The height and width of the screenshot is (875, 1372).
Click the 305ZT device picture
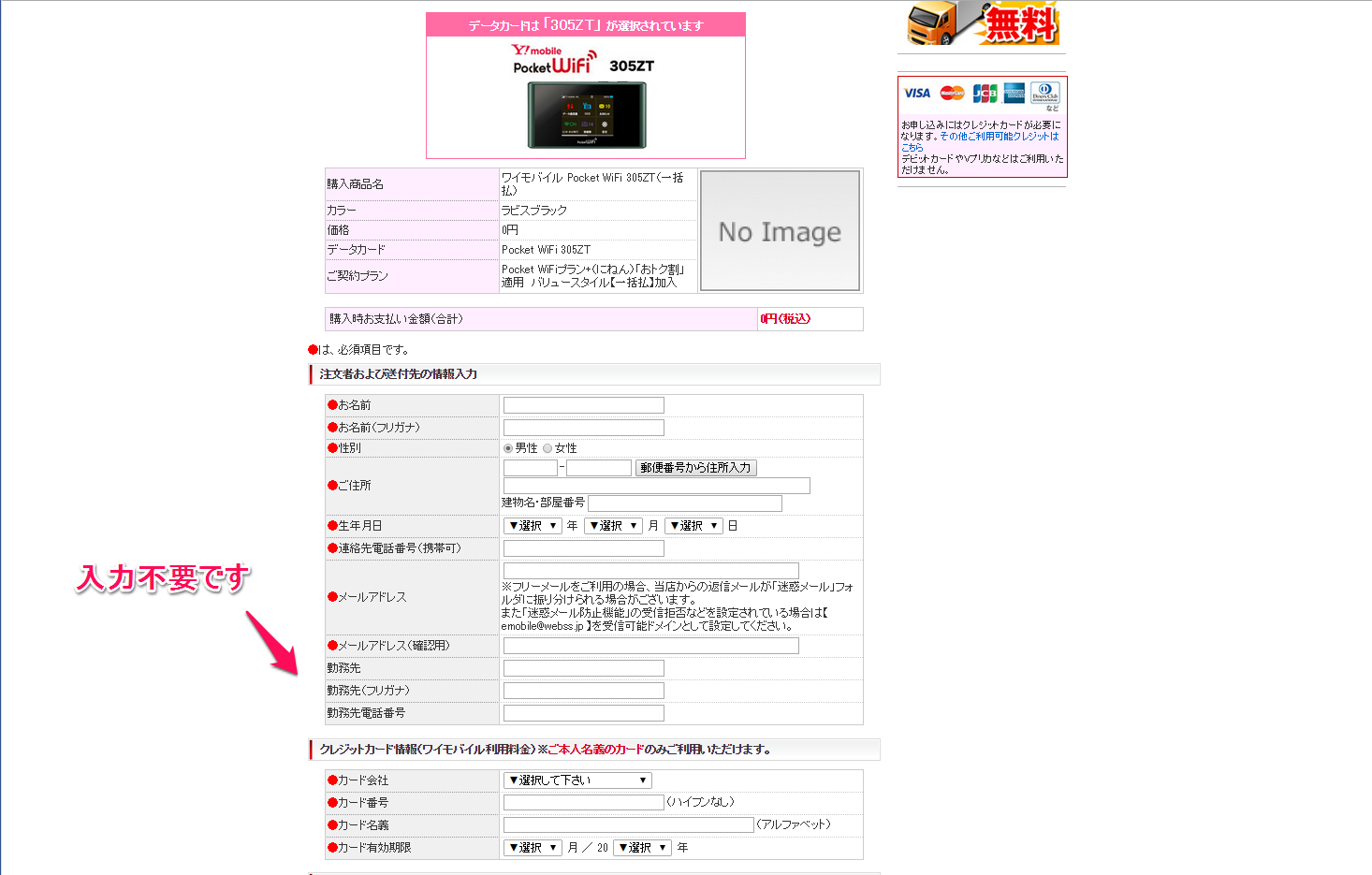point(587,115)
